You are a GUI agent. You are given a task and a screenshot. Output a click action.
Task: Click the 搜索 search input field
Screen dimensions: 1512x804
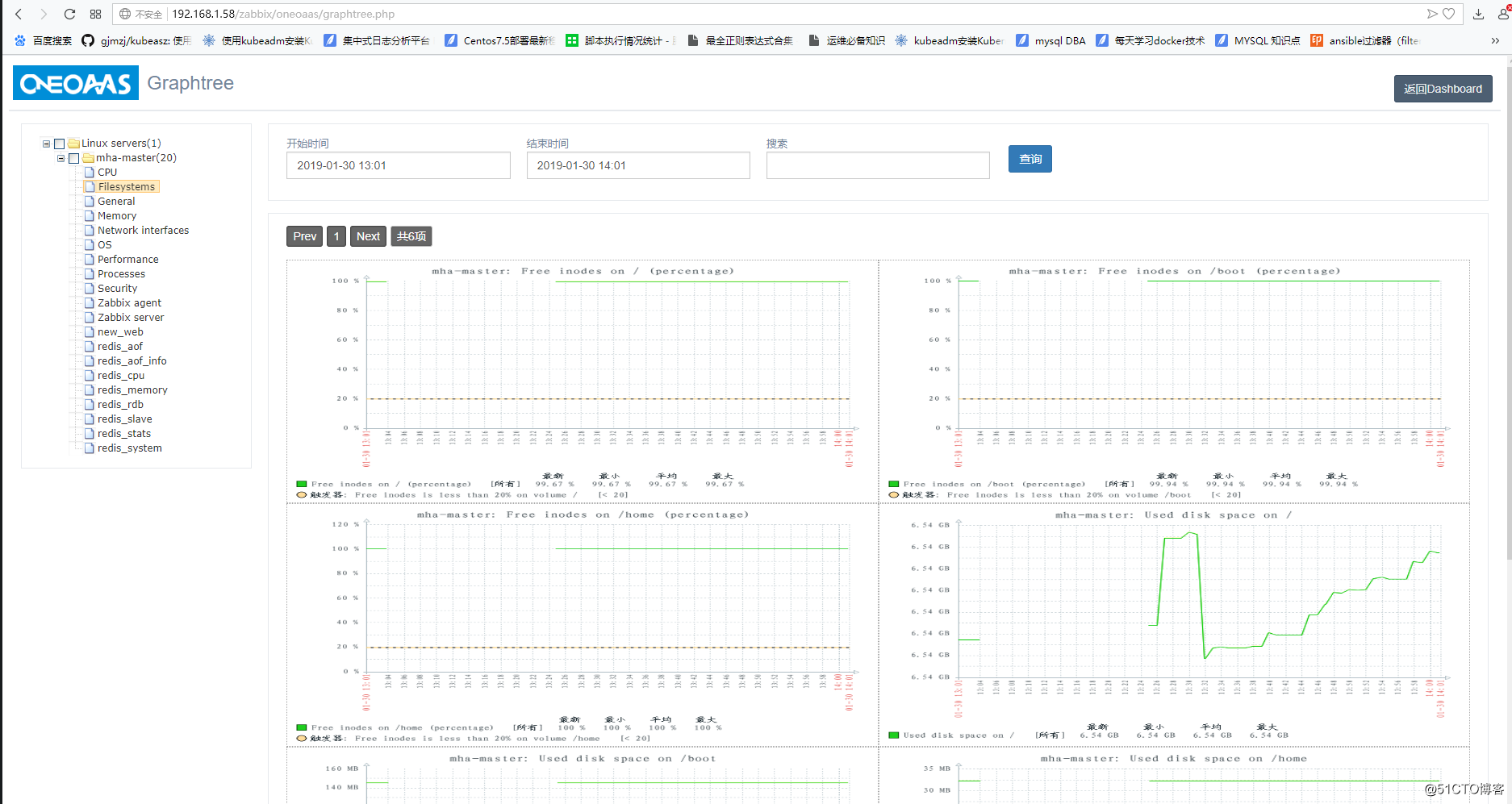coord(878,165)
